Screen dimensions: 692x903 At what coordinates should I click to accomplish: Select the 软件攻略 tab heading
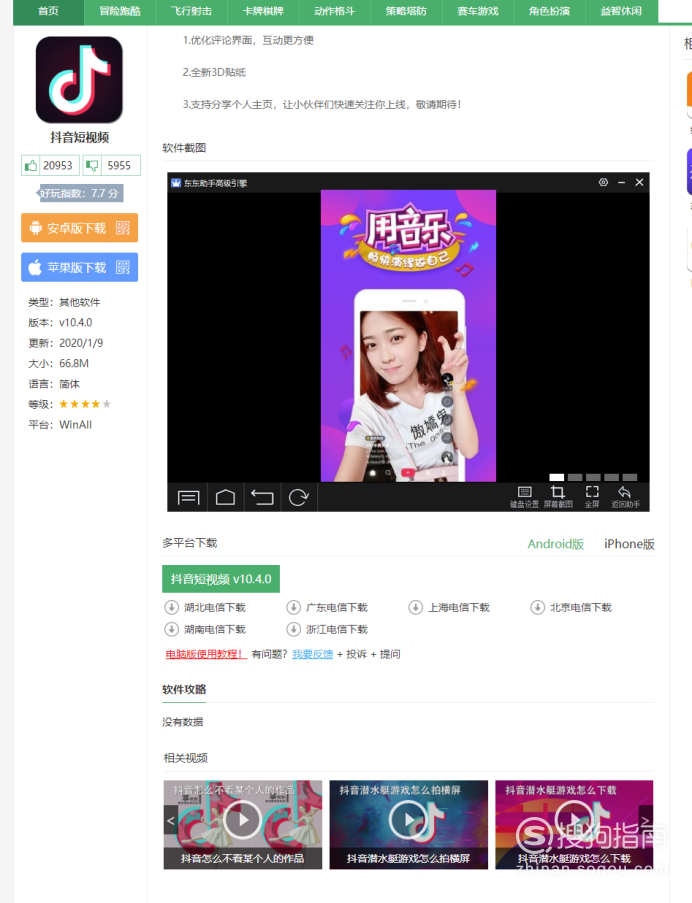(184, 689)
